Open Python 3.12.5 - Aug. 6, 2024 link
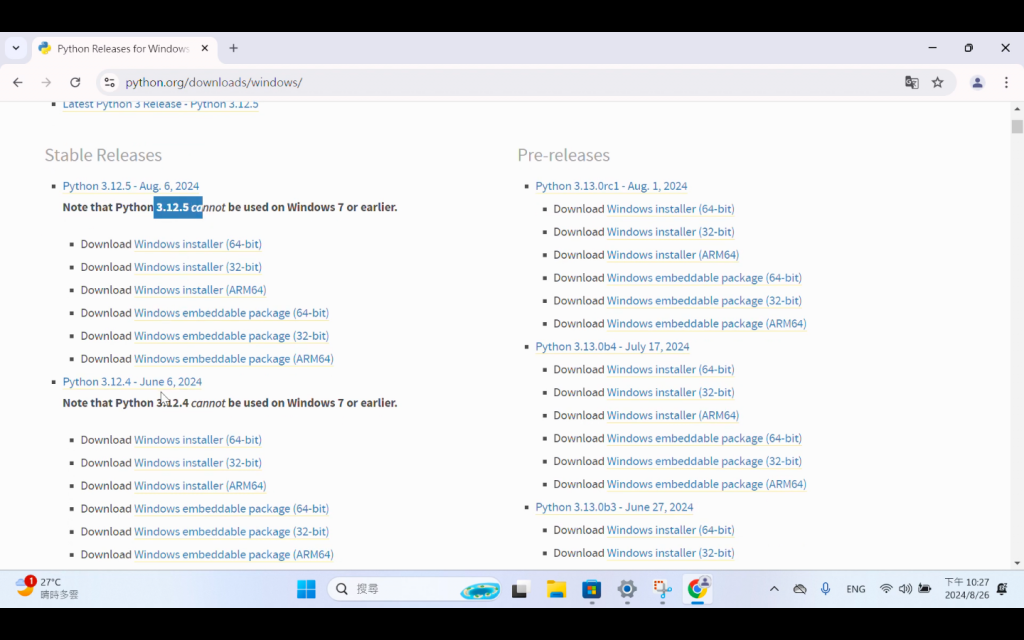This screenshot has width=1024, height=640. click(131, 186)
